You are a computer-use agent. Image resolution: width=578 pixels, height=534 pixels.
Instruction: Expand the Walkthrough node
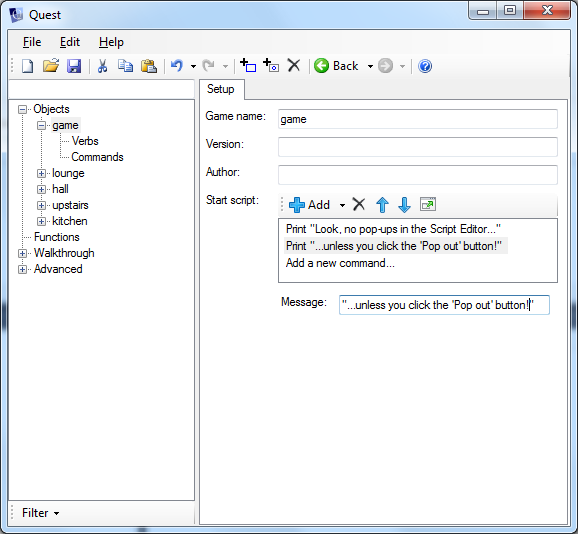(22, 254)
